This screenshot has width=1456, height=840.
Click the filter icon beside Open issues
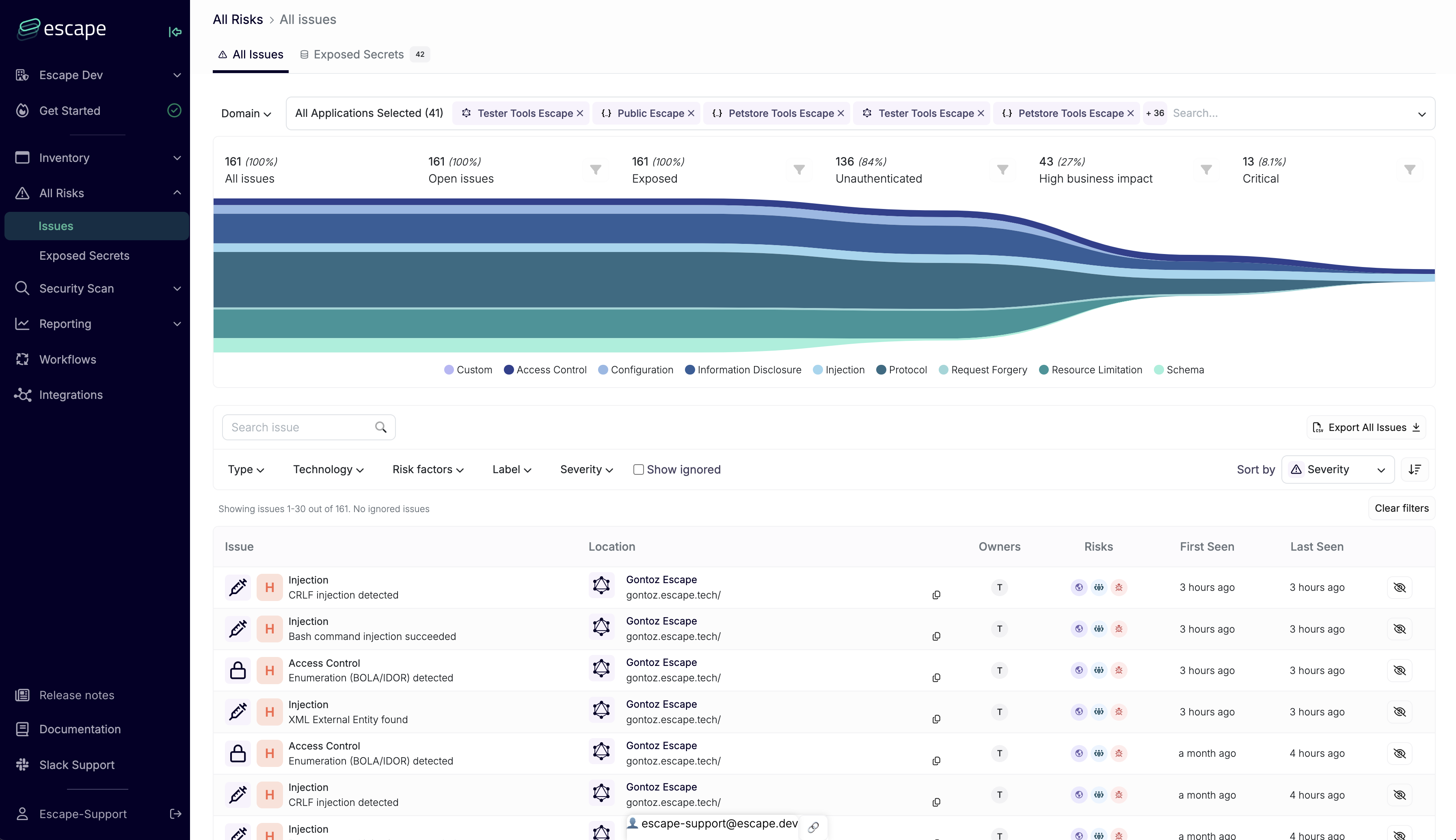[x=596, y=170]
